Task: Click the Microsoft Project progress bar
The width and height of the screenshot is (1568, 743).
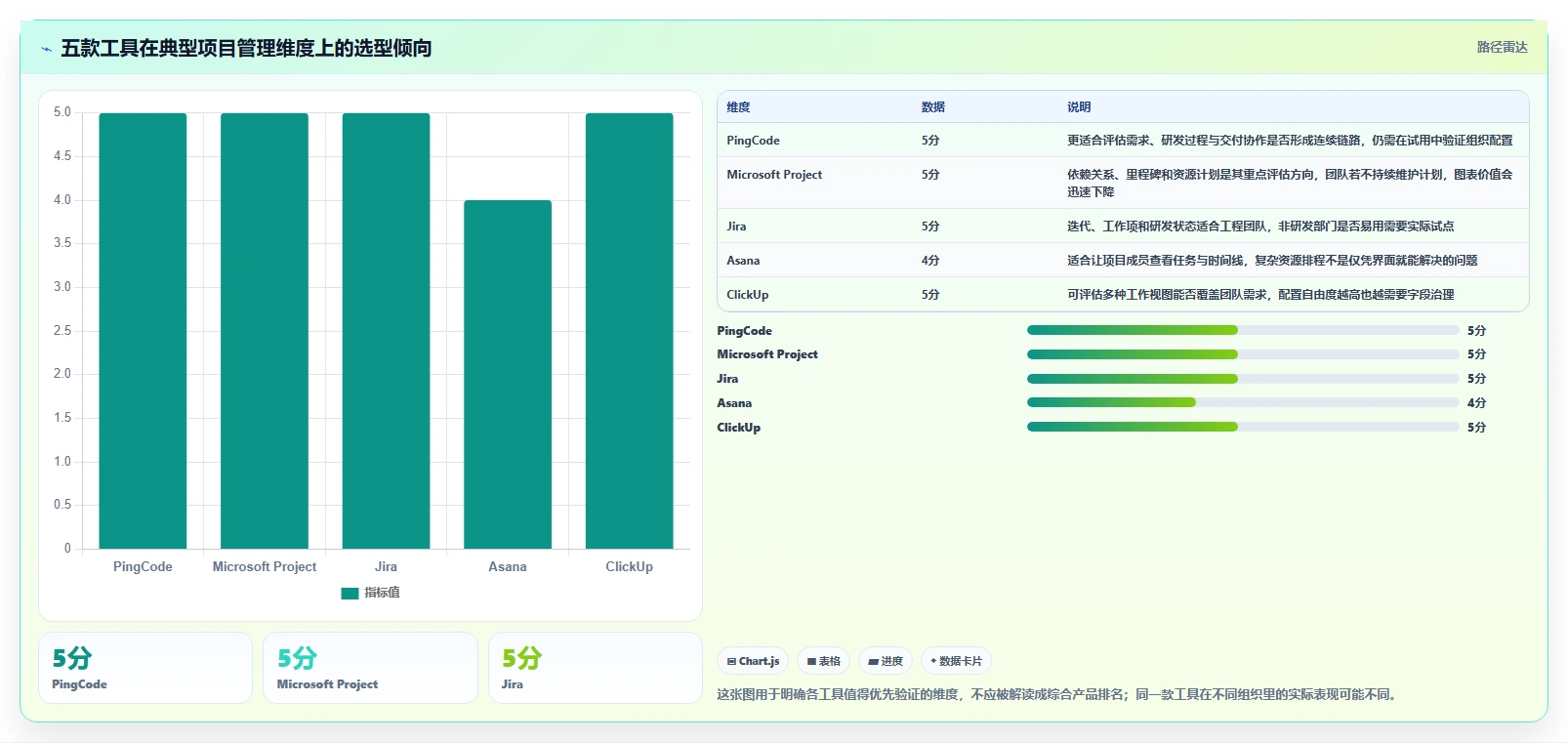Action: (x=1243, y=354)
